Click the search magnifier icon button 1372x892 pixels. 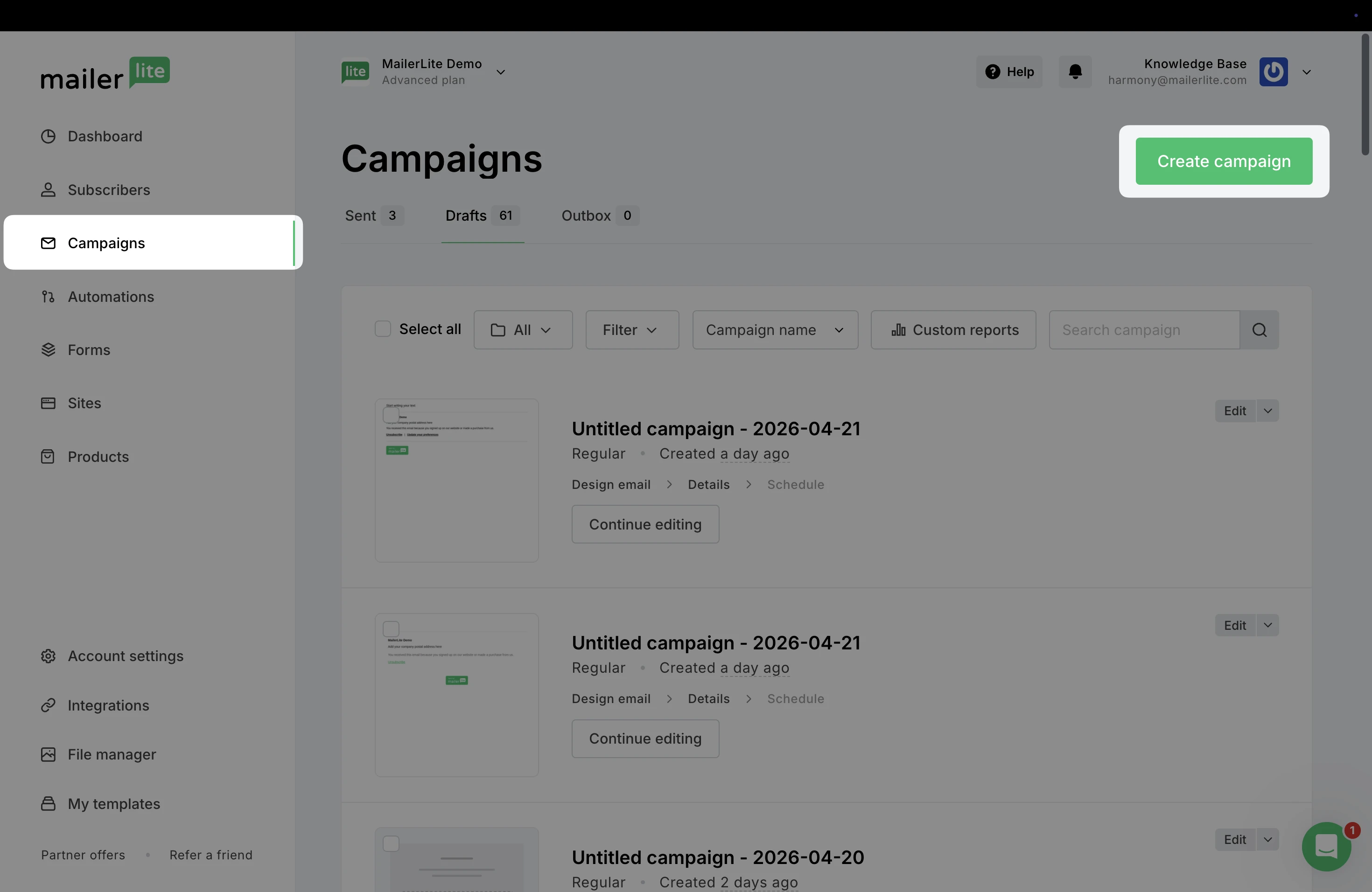[x=1259, y=330]
